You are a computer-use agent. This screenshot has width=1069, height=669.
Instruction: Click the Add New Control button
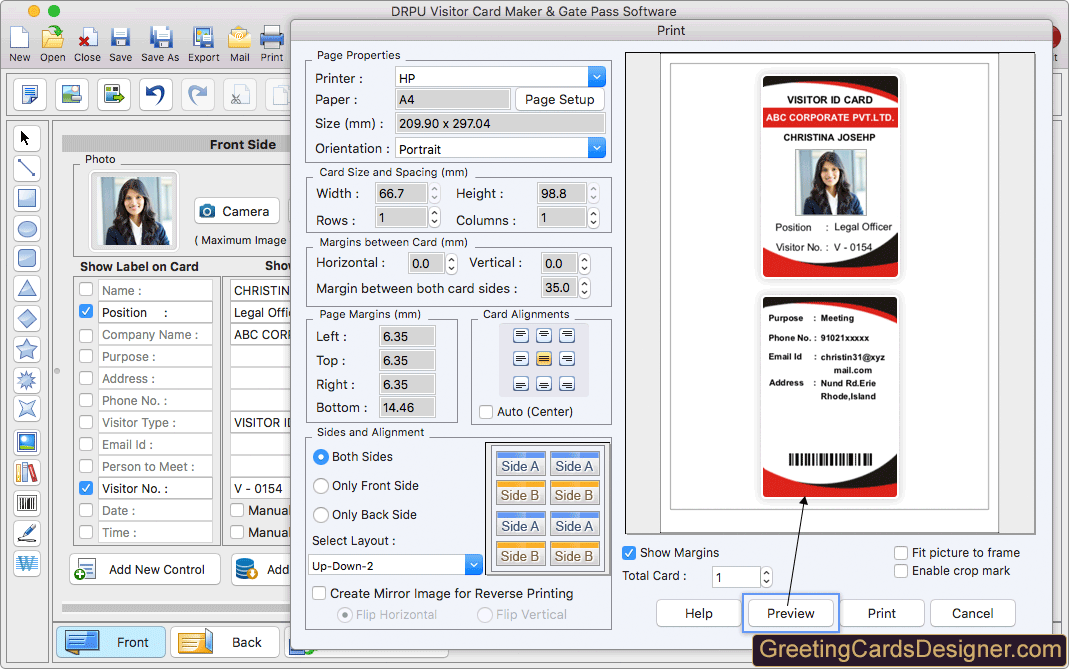click(x=145, y=569)
